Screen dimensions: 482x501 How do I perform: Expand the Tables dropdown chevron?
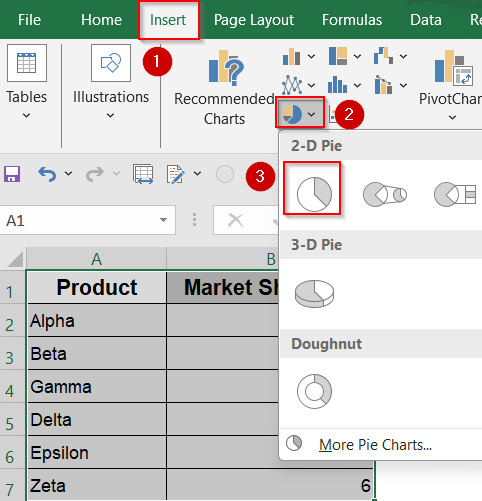26,116
